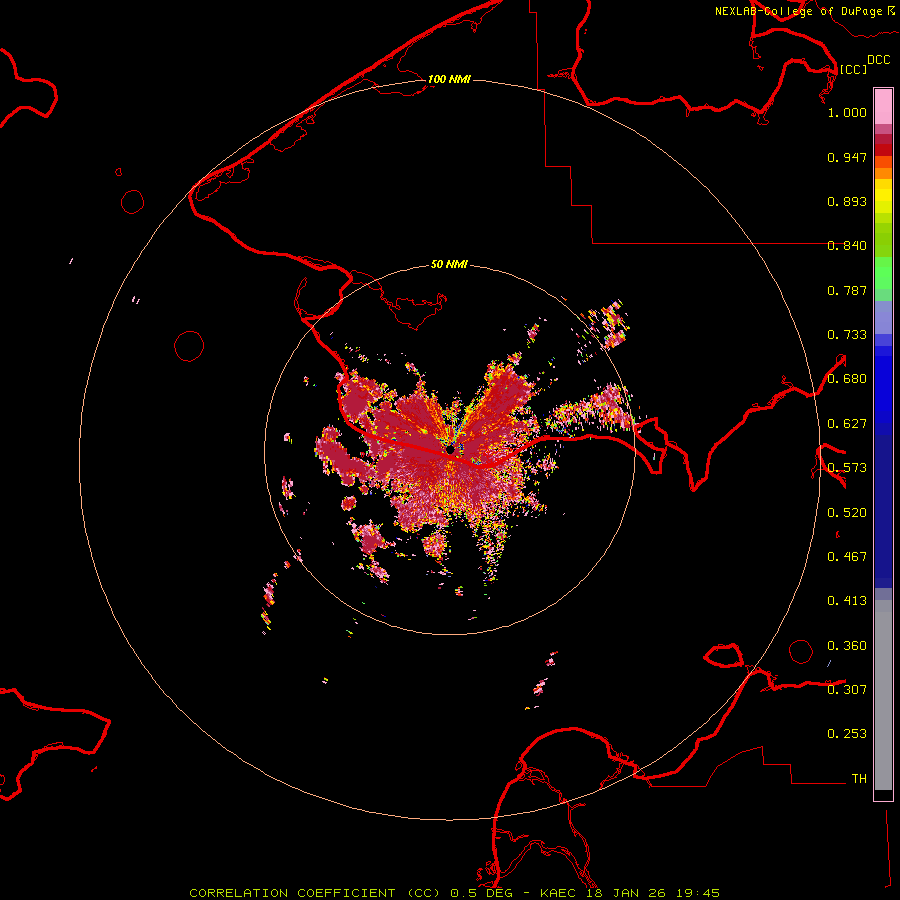Select the 0.467 scale value

click(847, 557)
